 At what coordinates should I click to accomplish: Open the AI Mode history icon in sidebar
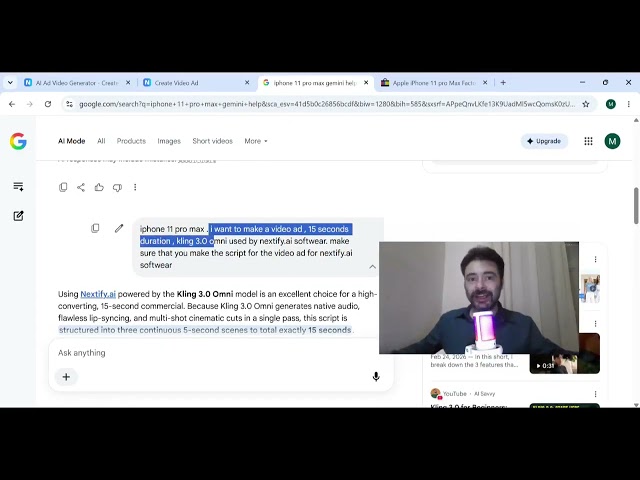tap(18, 187)
